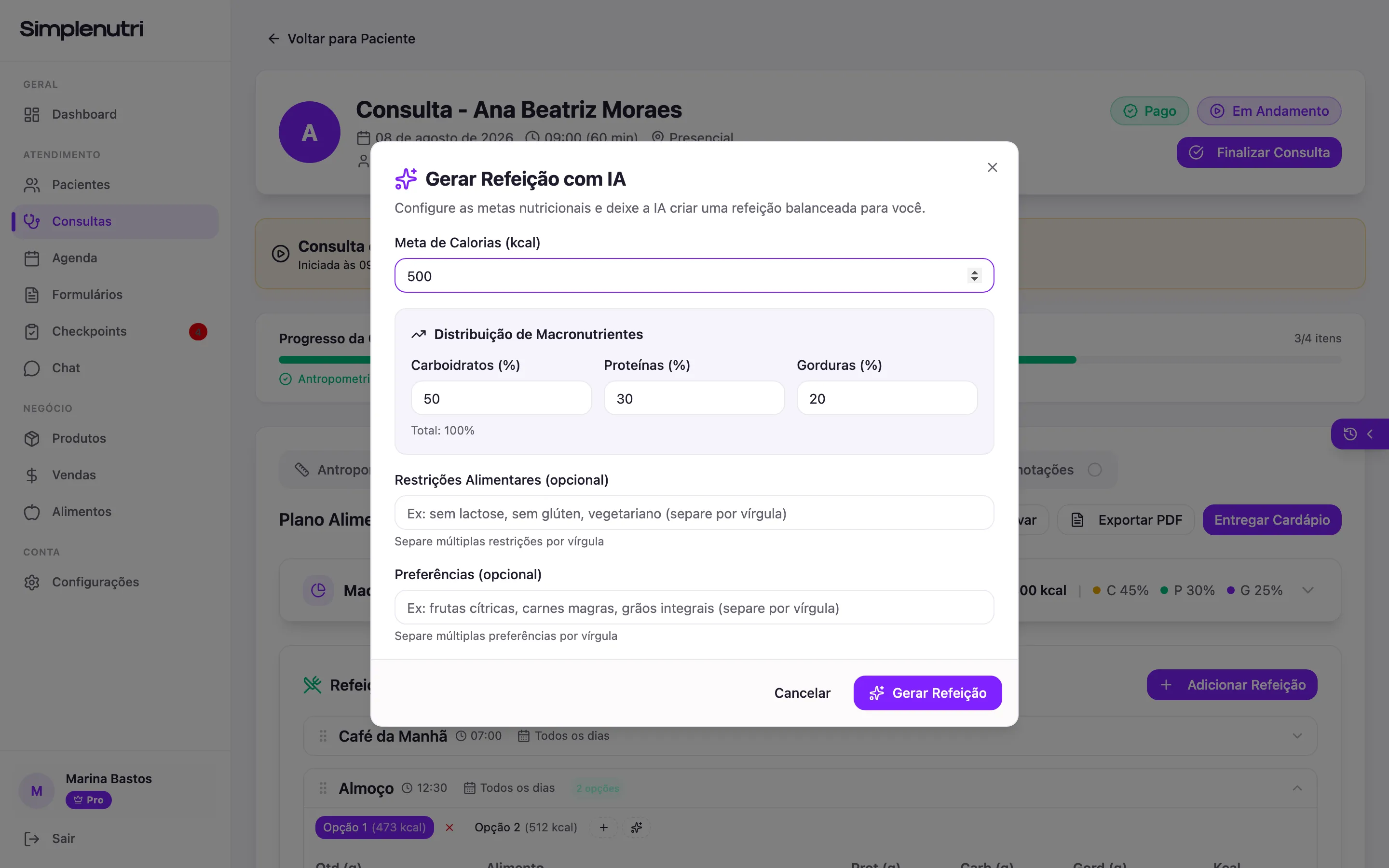Click the Checkpoints clipboard icon
This screenshot has height=868, width=1389.
pos(31,331)
